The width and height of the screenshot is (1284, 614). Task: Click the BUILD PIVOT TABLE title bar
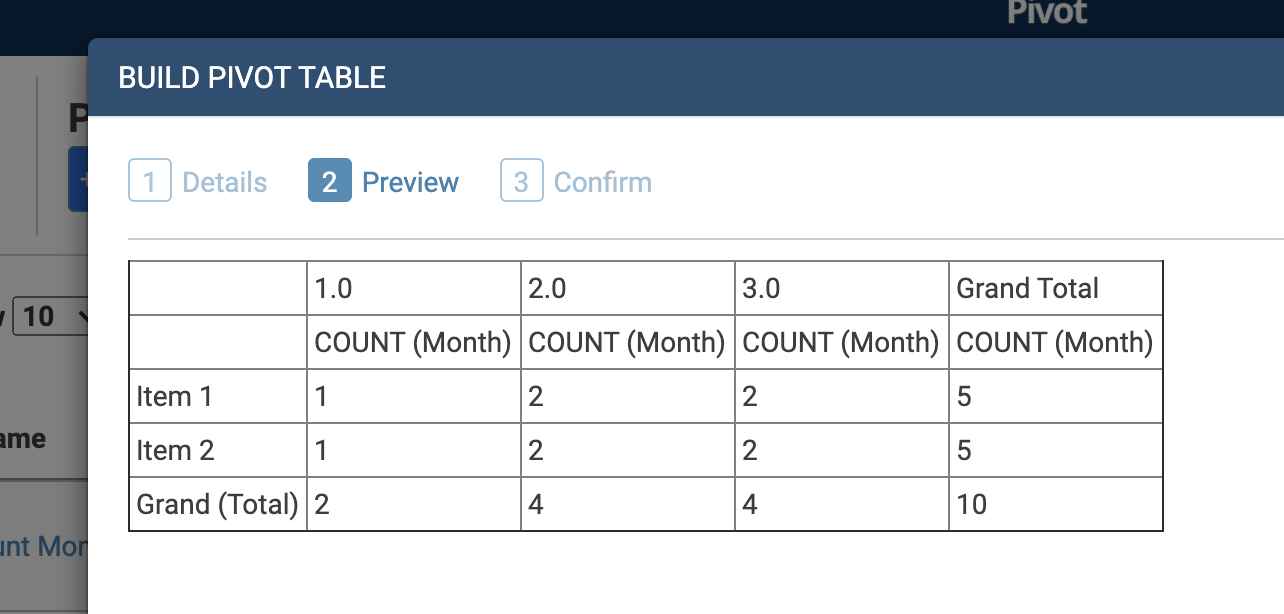click(x=252, y=77)
